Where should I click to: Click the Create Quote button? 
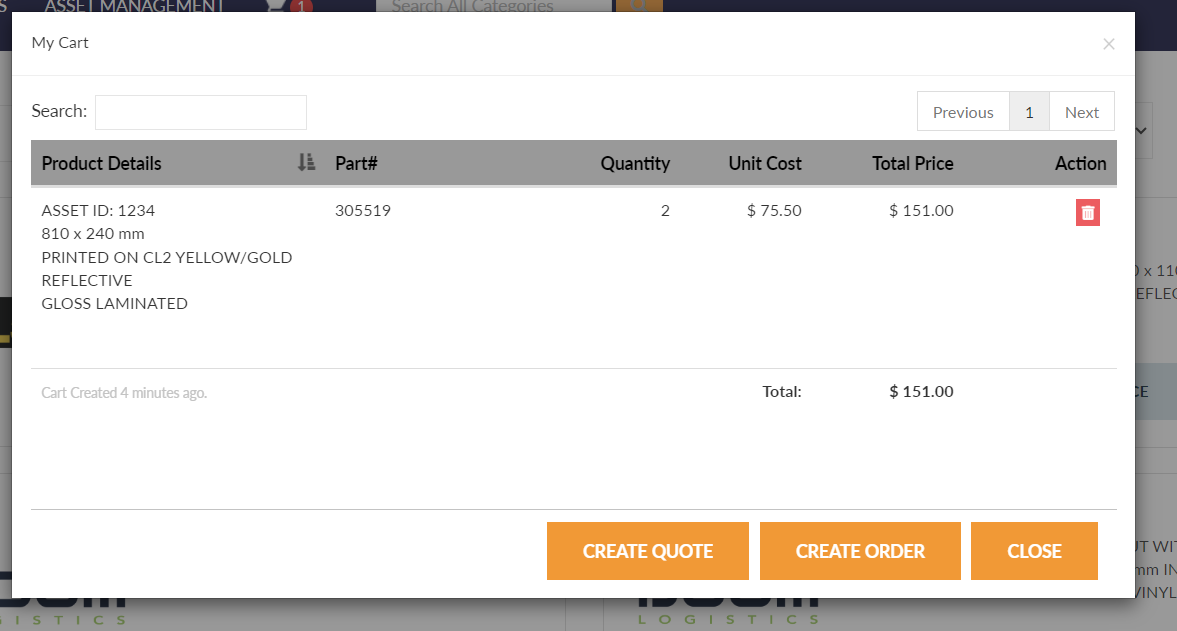(648, 551)
